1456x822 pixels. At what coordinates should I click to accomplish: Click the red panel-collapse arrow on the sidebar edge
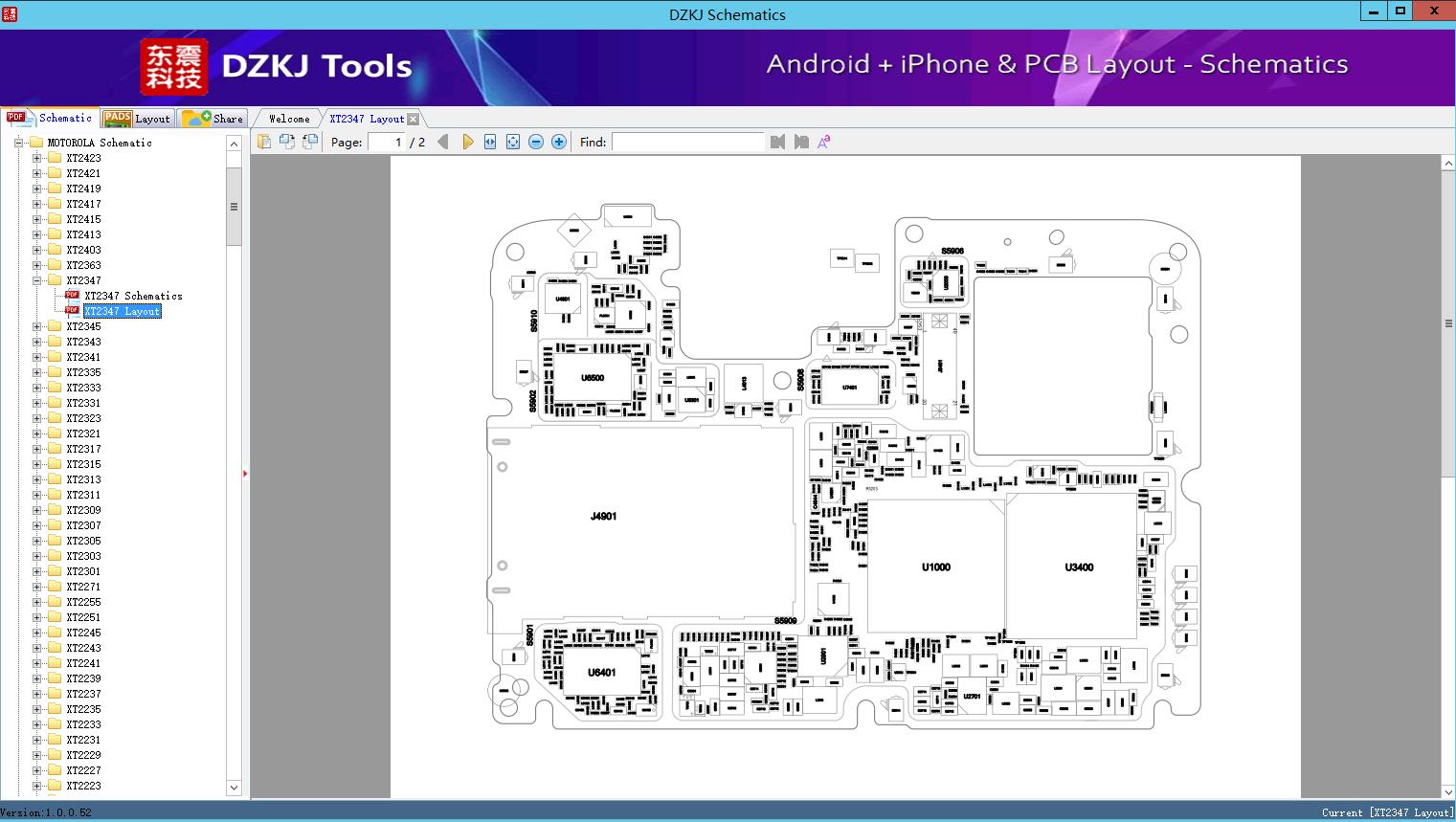pos(245,473)
